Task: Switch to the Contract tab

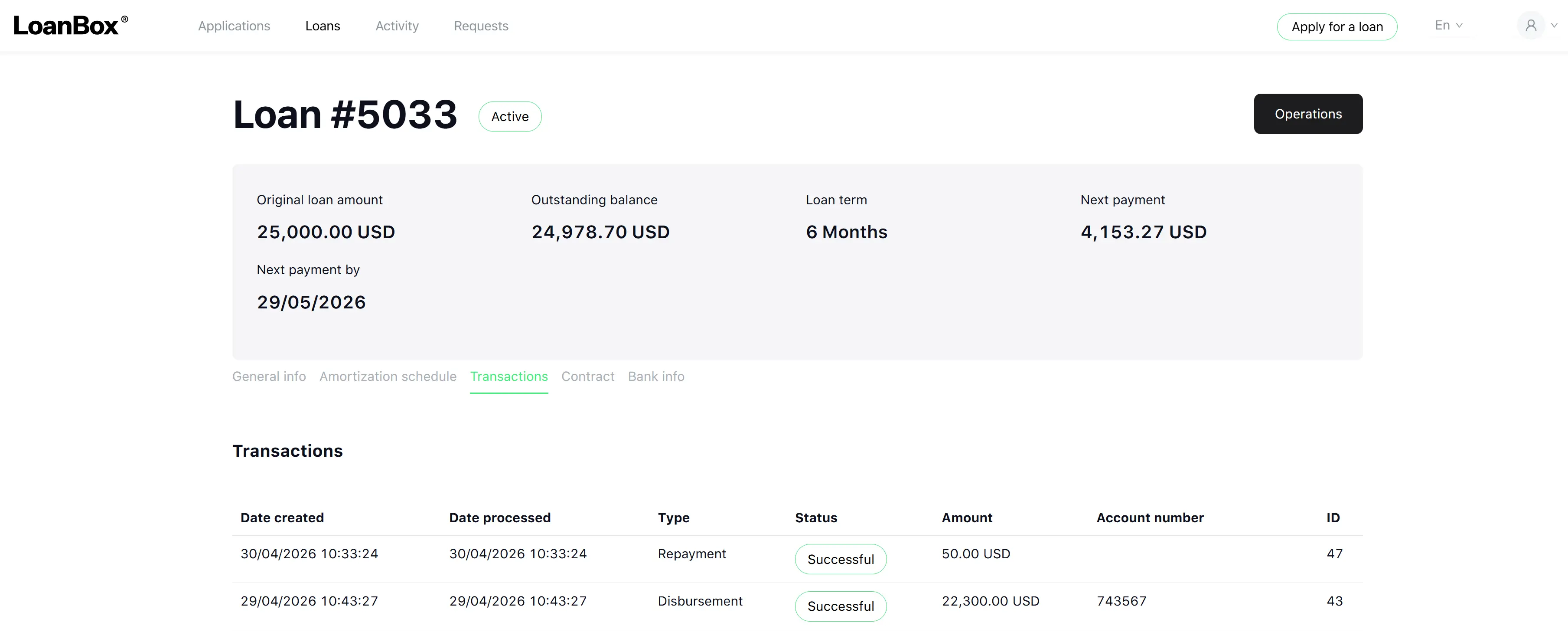Action: (x=587, y=377)
